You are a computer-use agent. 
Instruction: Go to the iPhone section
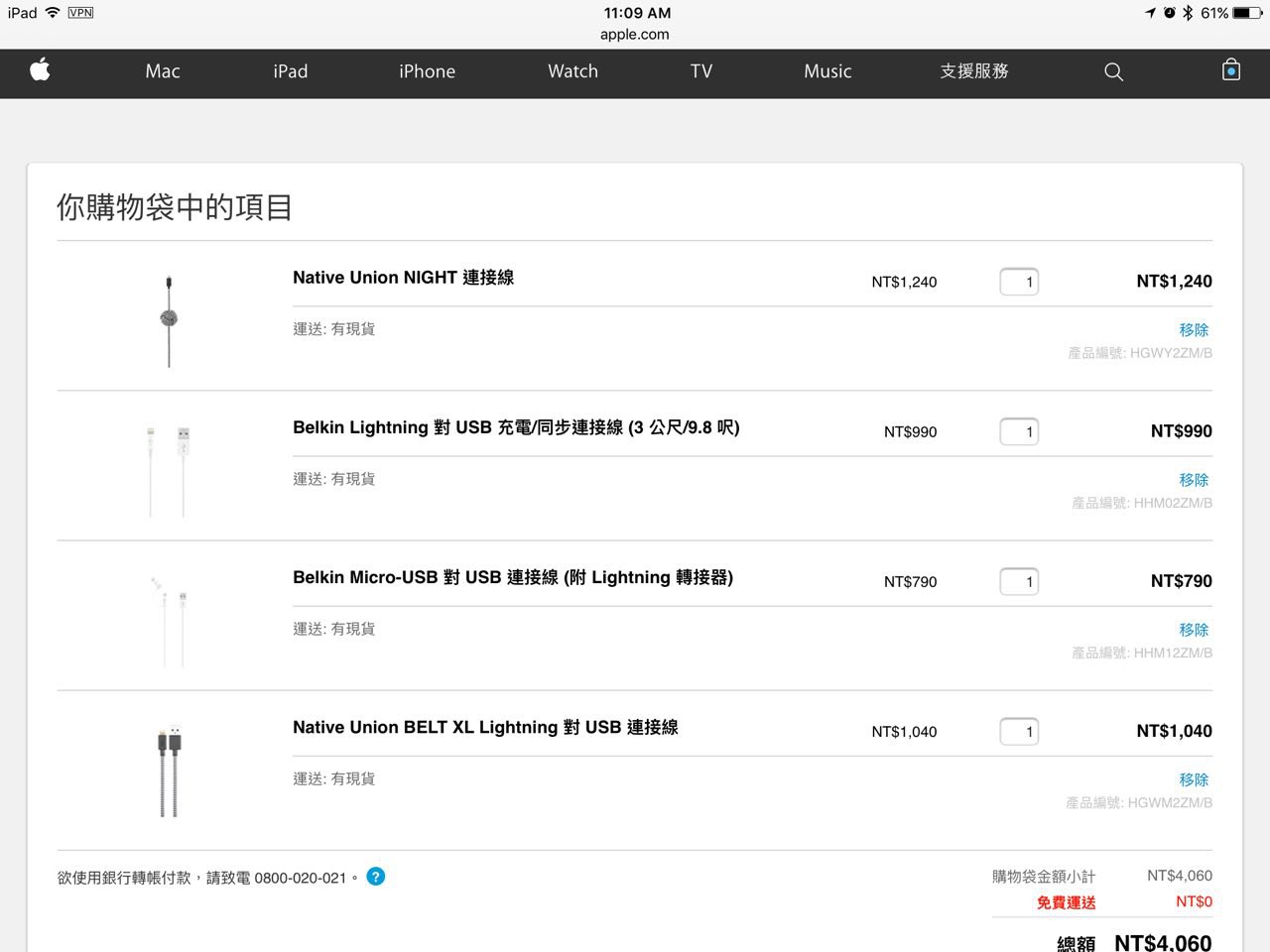click(428, 71)
